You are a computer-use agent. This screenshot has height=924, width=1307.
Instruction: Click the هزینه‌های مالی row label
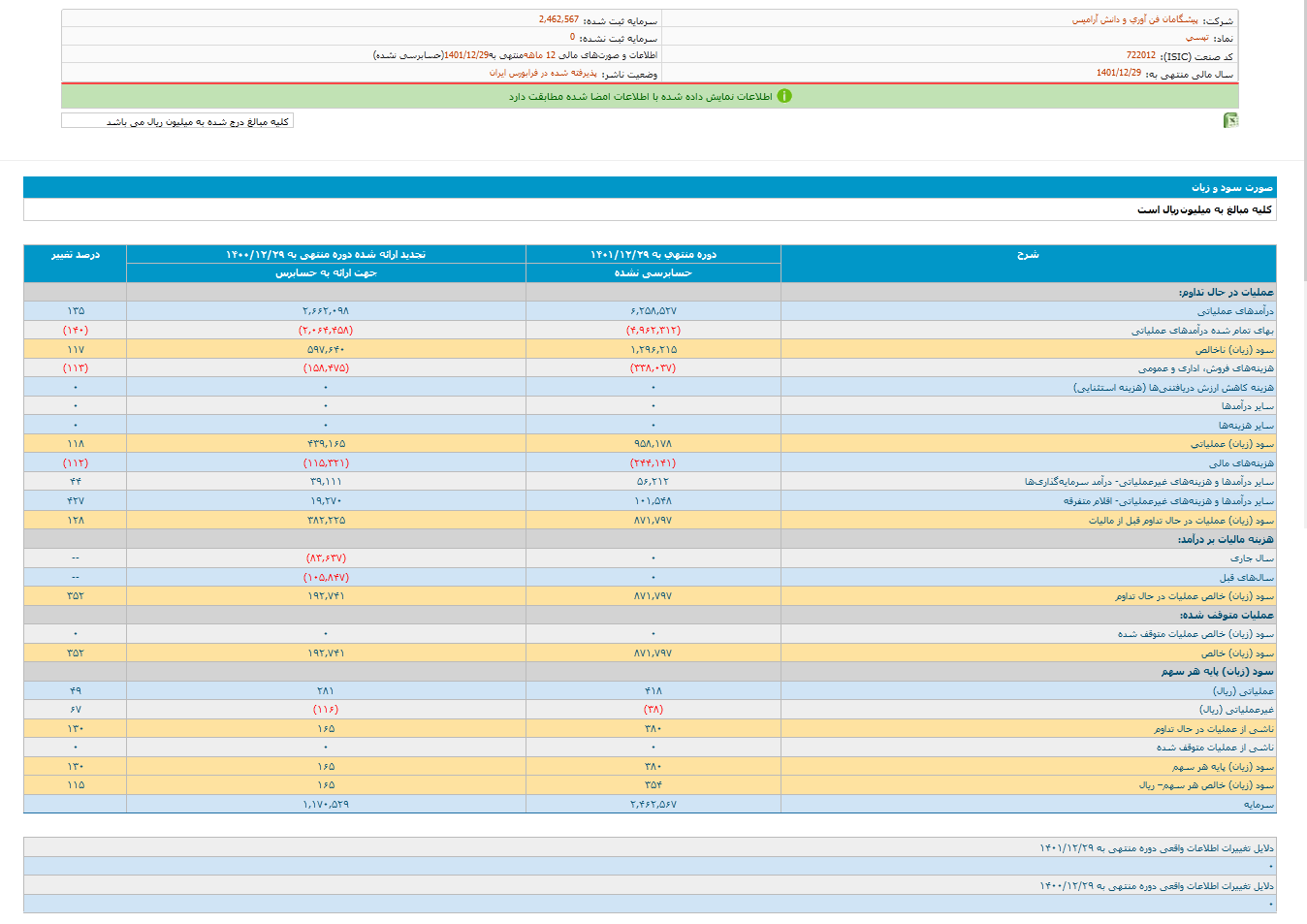[1241, 463]
